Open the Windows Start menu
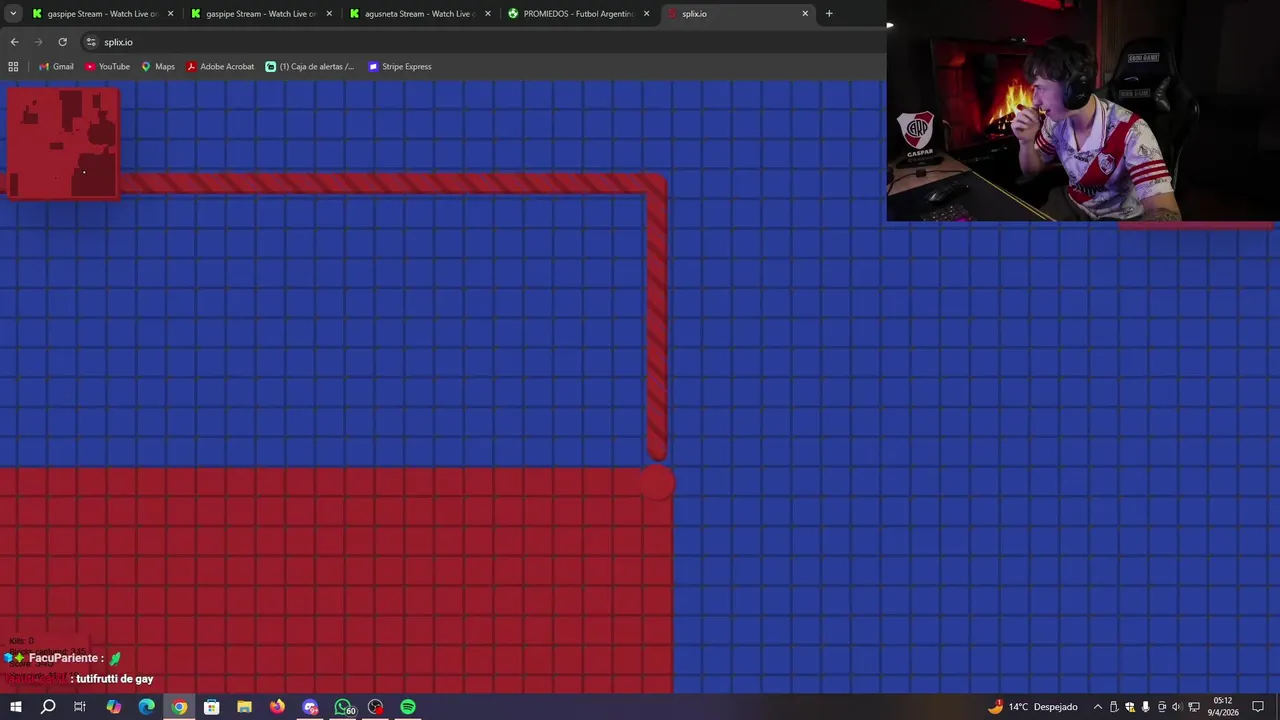Image resolution: width=1280 pixels, height=720 pixels. 15,707
